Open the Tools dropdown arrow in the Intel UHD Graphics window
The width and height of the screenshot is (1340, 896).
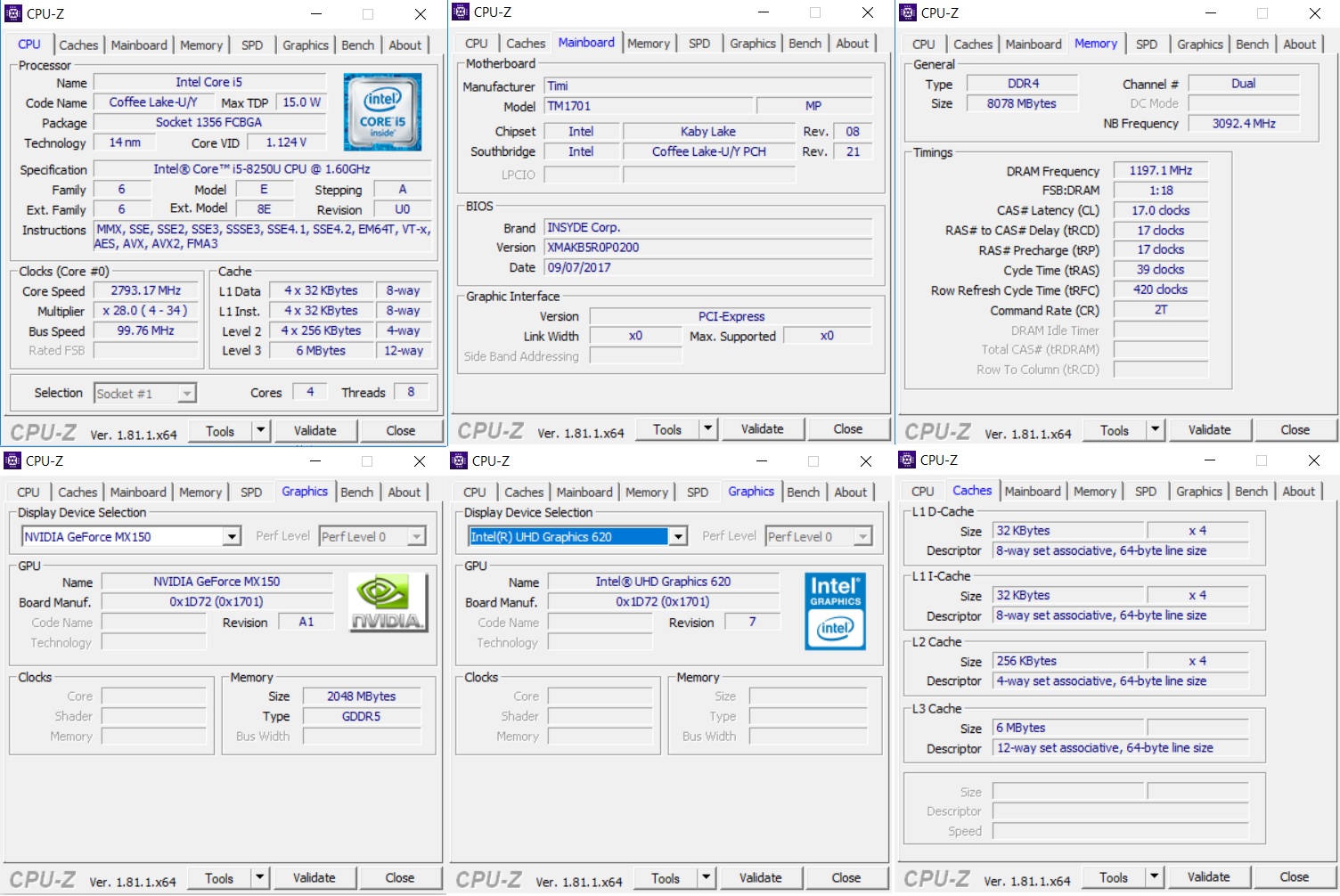click(x=706, y=878)
